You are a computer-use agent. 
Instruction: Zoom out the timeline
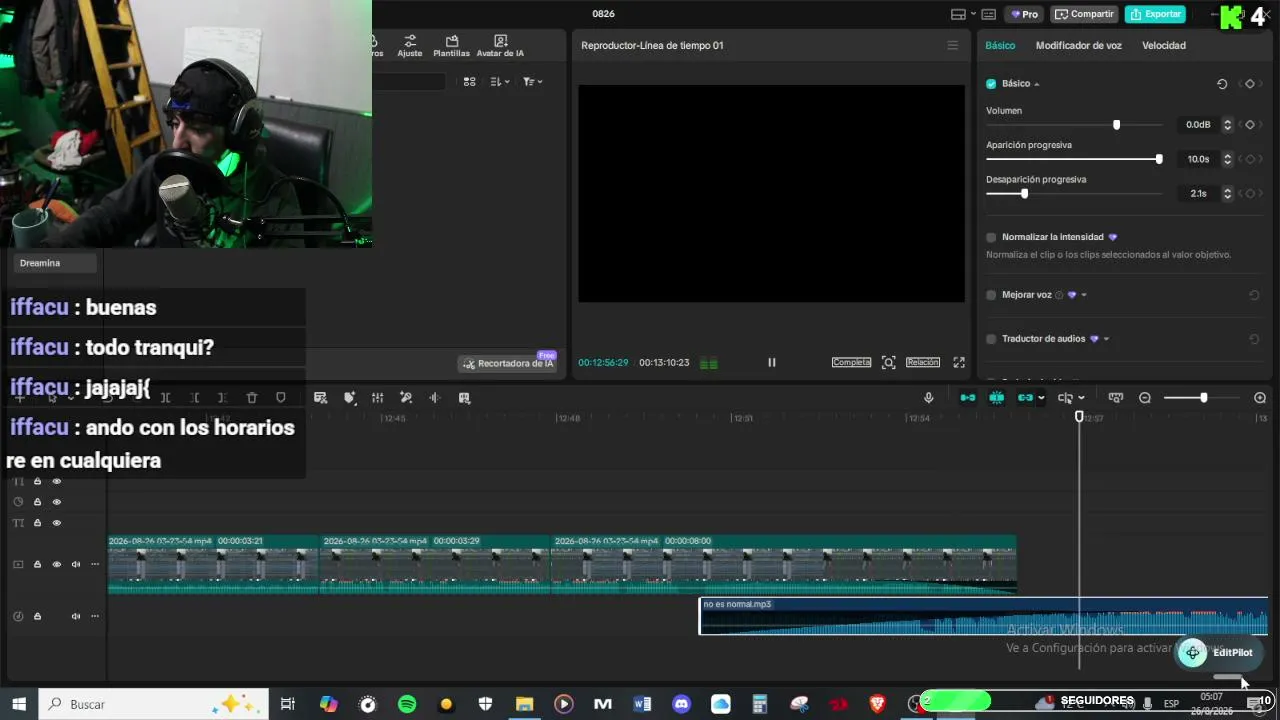point(1145,398)
